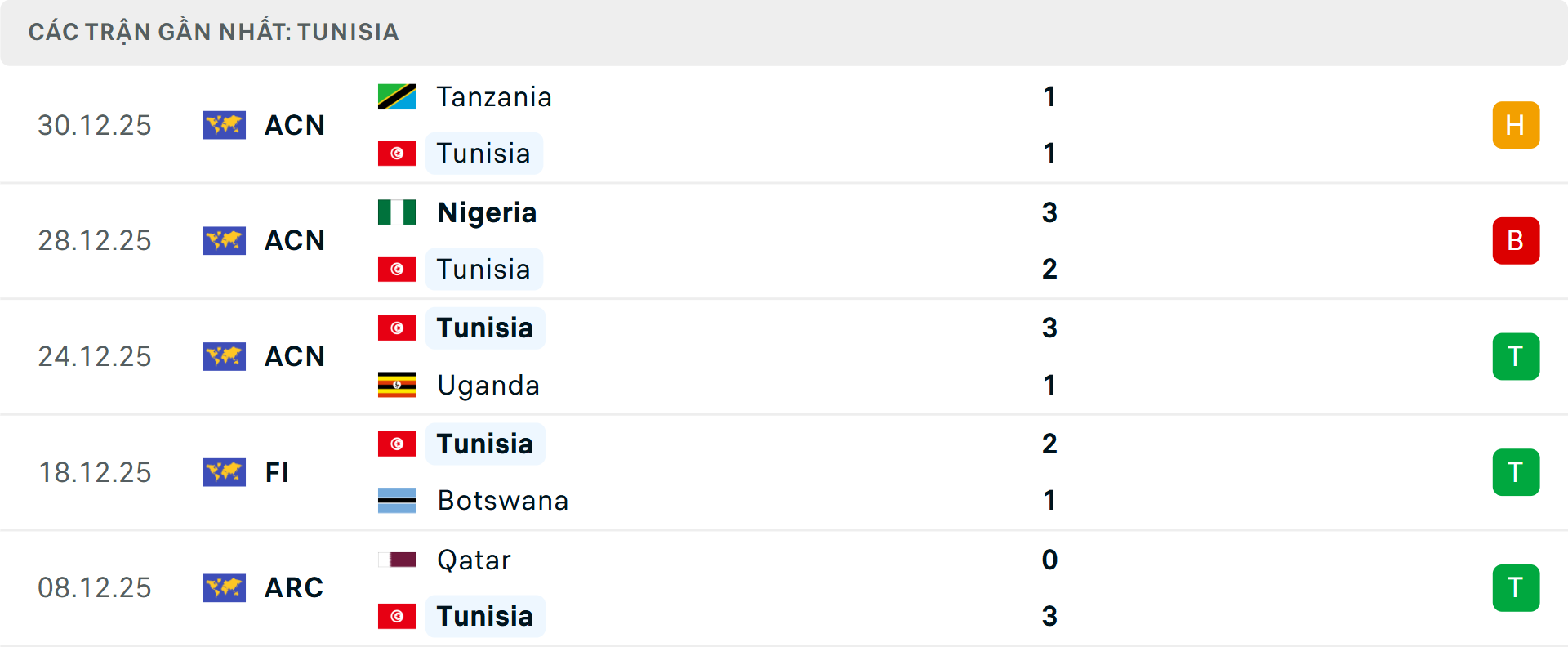The height and width of the screenshot is (647, 1568).
Task: Click the green T badge for Qatar match
Action: click(x=1516, y=587)
